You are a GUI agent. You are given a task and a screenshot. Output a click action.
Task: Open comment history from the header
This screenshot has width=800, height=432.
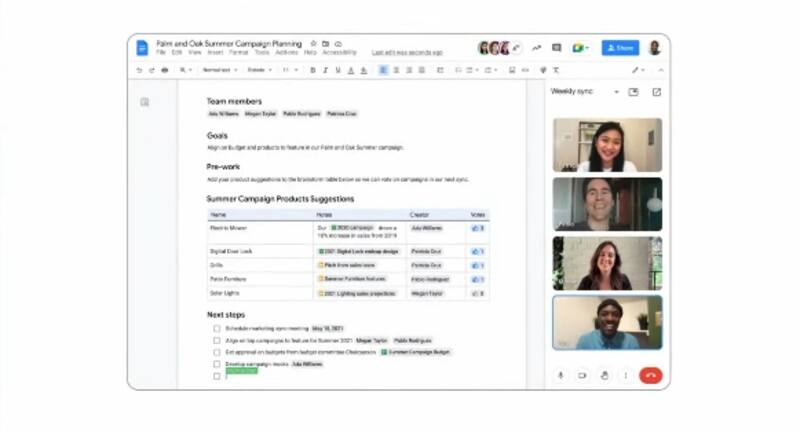click(x=557, y=48)
